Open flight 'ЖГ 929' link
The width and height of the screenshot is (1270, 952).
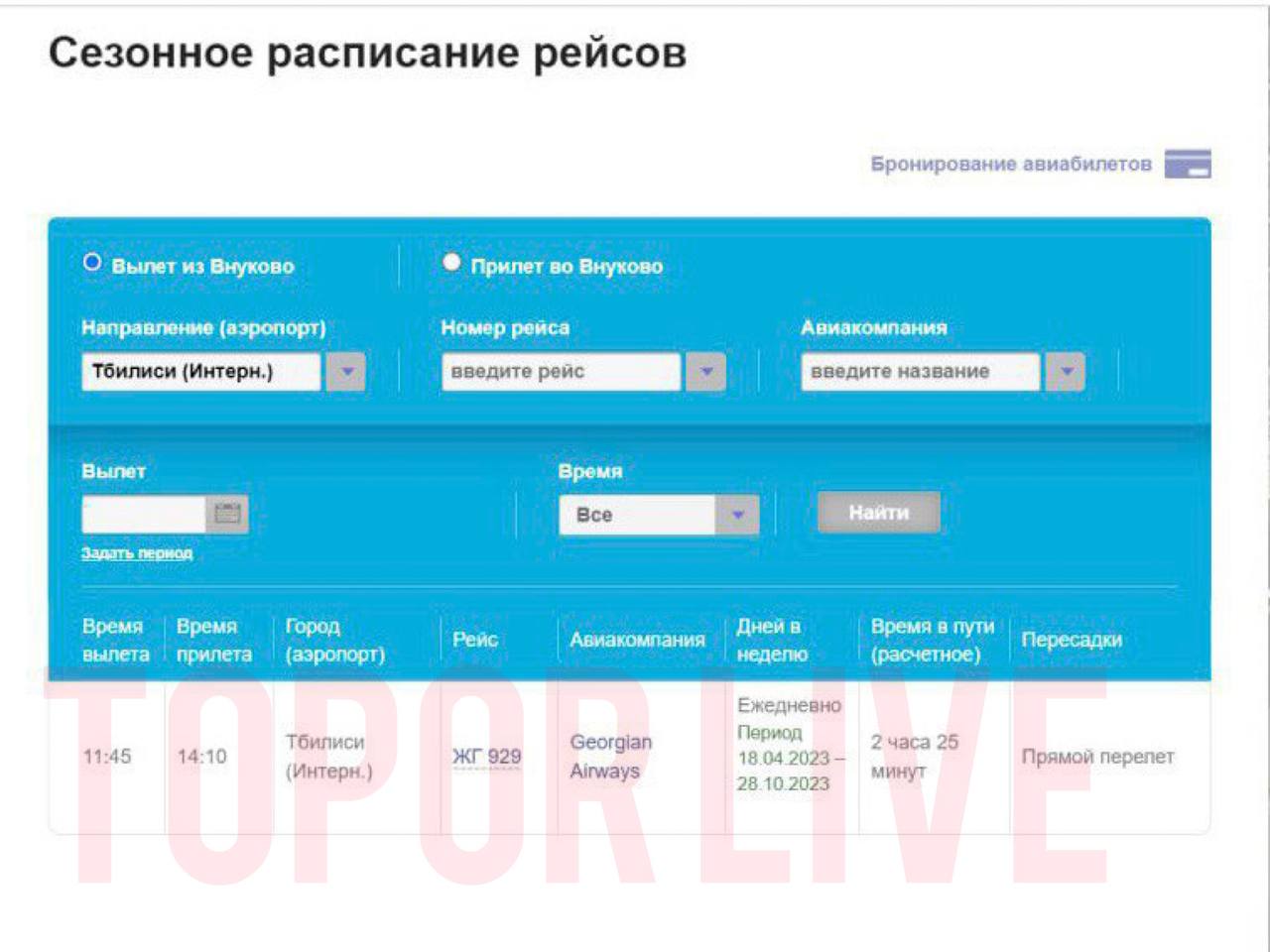tap(486, 757)
